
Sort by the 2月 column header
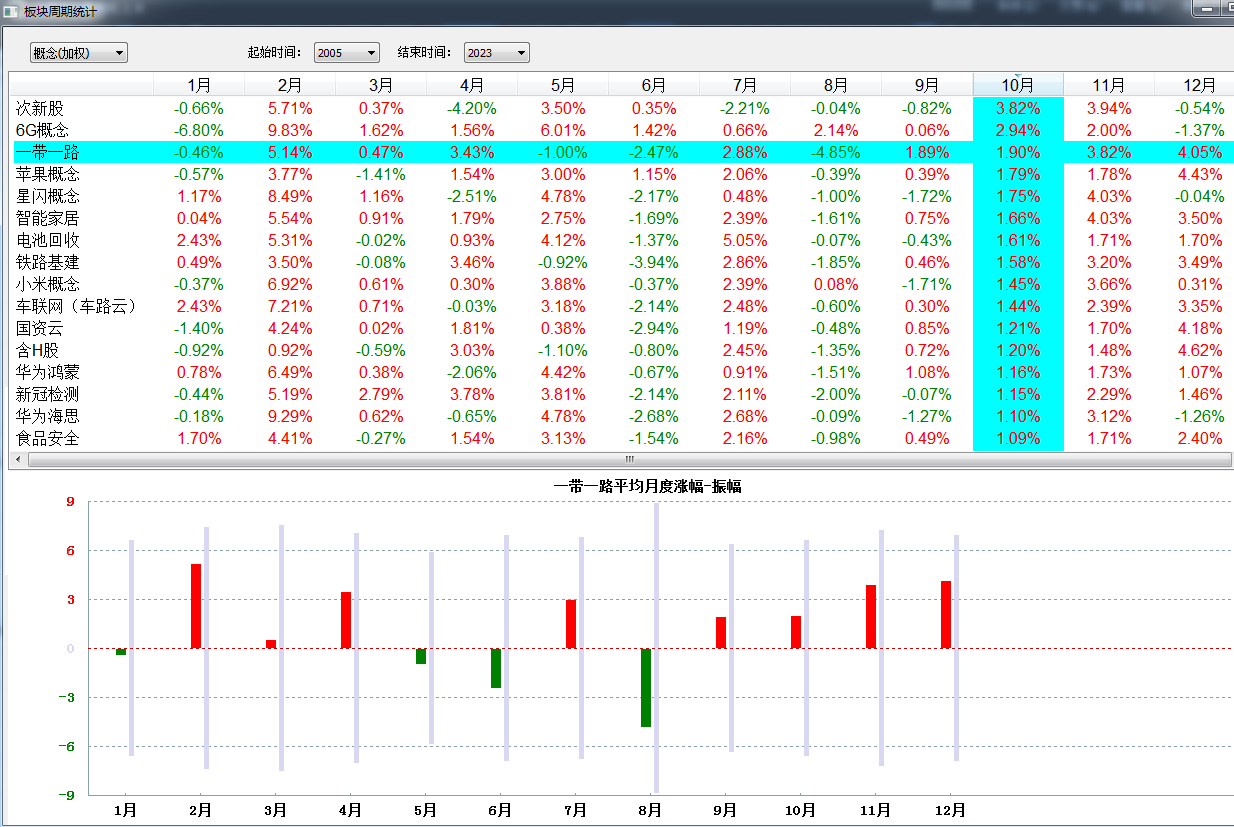pyautogui.click(x=290, y=85)
